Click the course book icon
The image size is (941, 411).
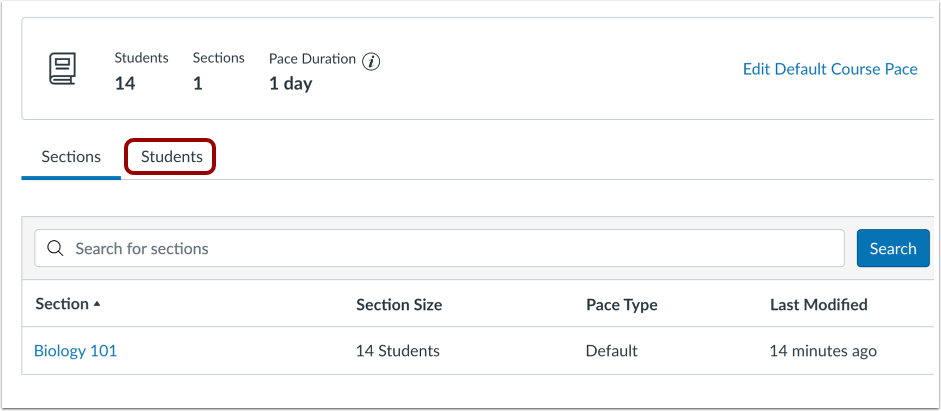coord(62,70)
